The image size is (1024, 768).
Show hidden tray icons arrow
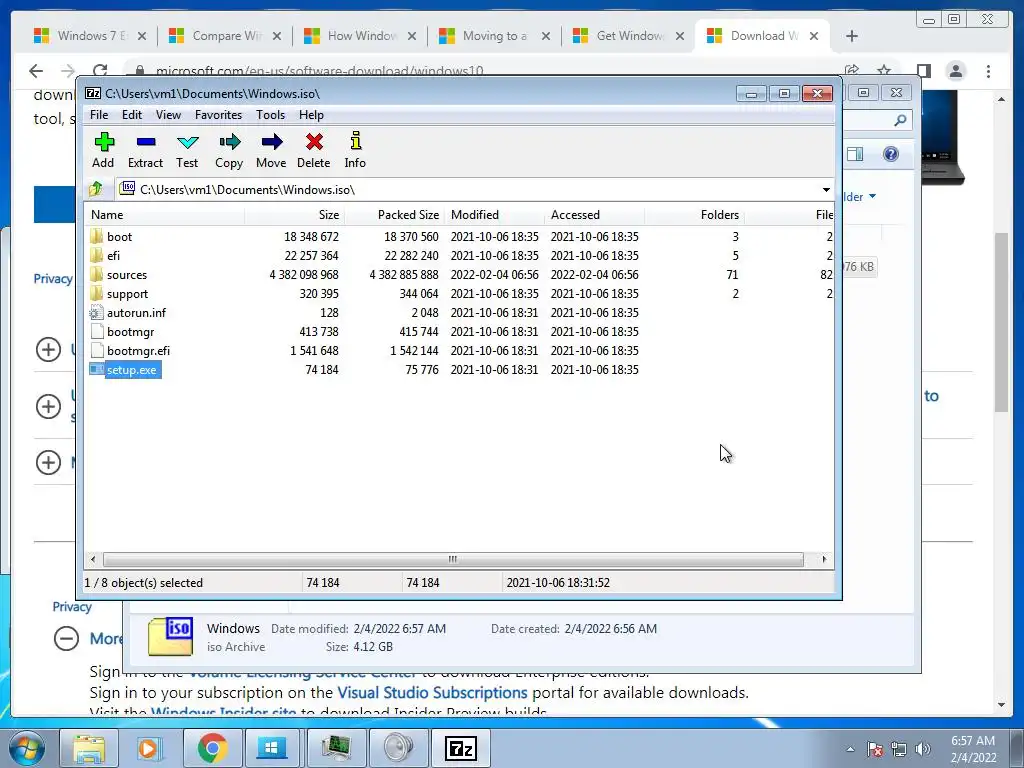pos(850,749)
